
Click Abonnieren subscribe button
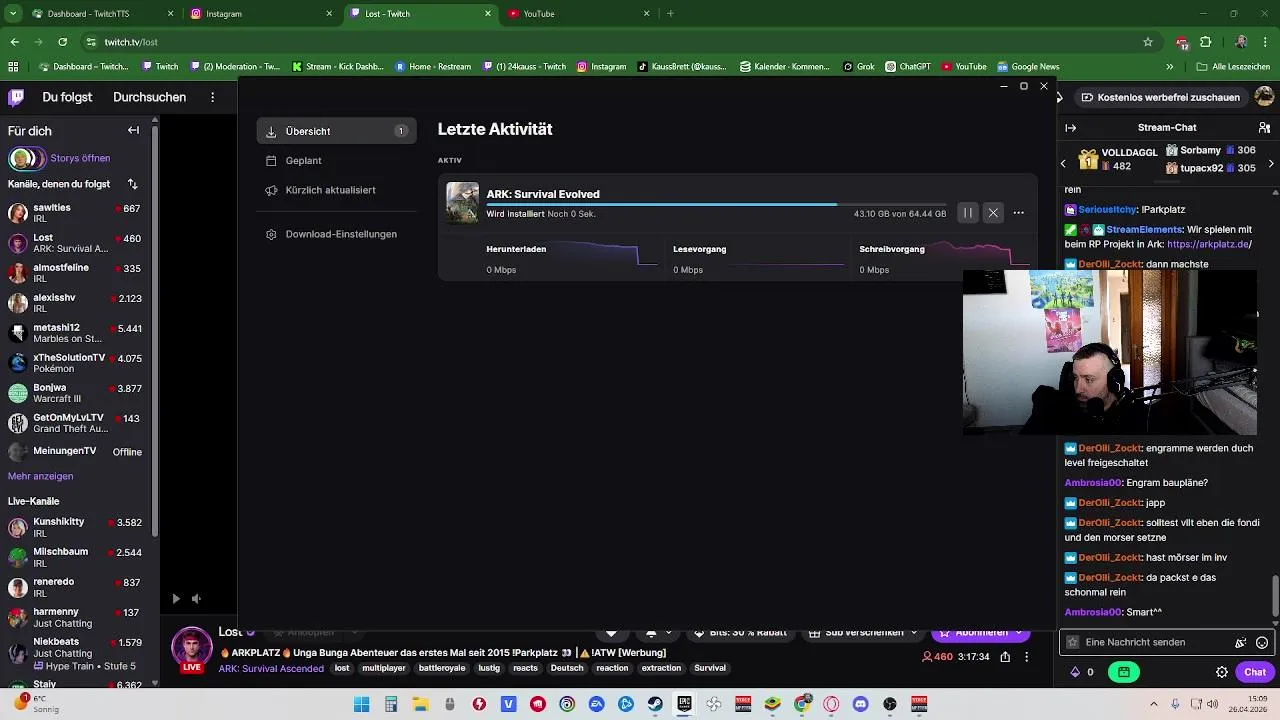pos(980,633)
